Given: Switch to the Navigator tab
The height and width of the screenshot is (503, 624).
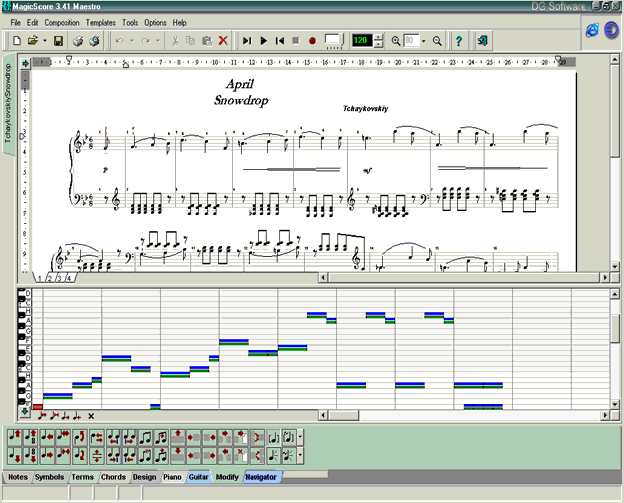Looking at the screenshot, I should pos(261,477).
